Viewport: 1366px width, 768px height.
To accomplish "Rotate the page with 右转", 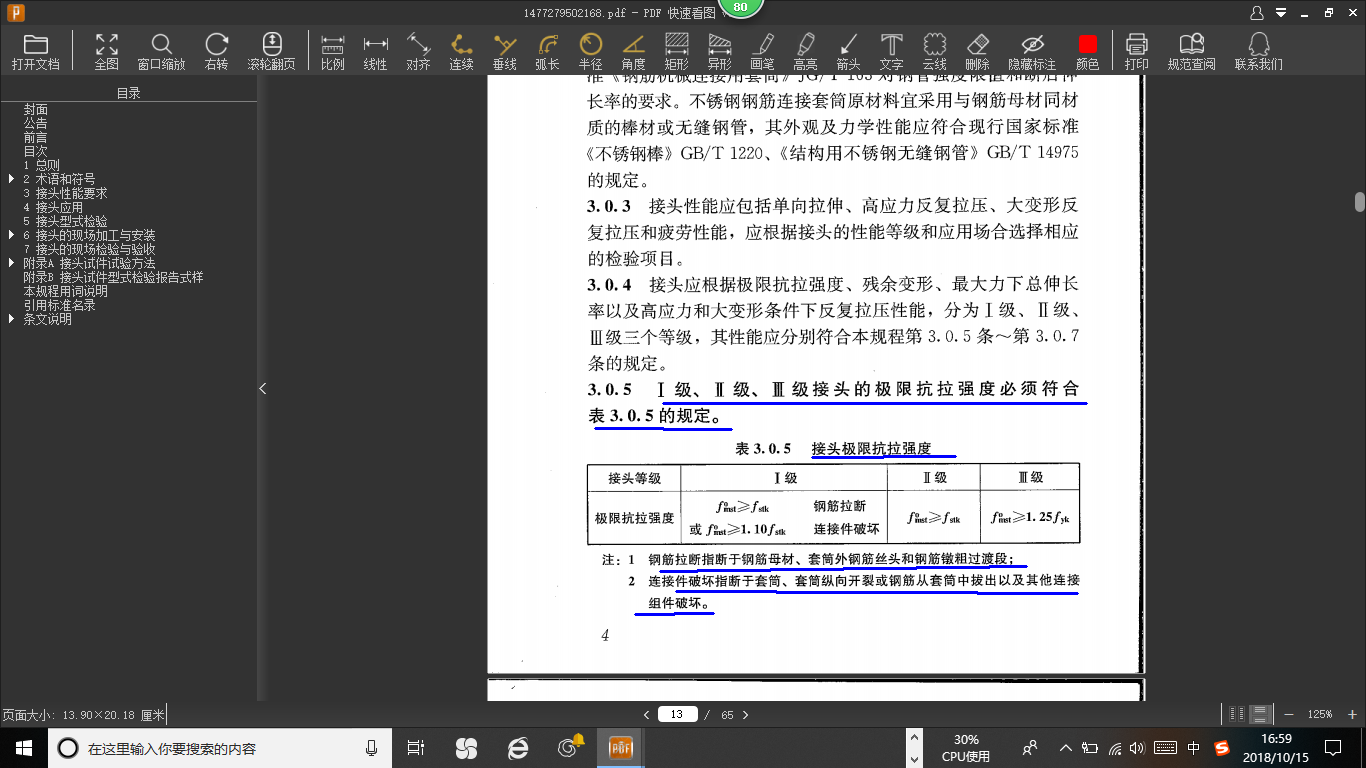I will point(216,52).
